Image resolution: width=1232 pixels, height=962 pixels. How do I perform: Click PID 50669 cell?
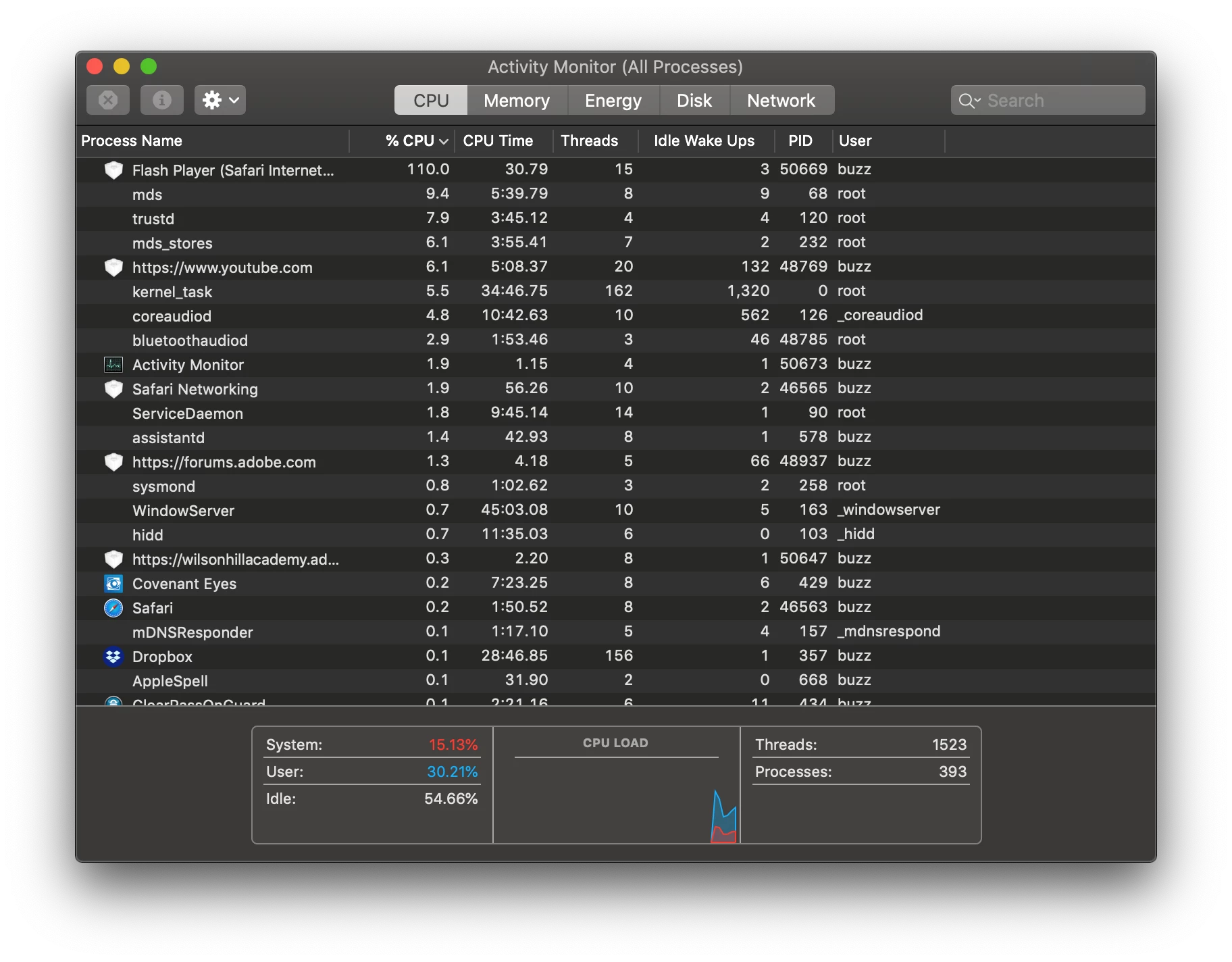click(803, 170)
